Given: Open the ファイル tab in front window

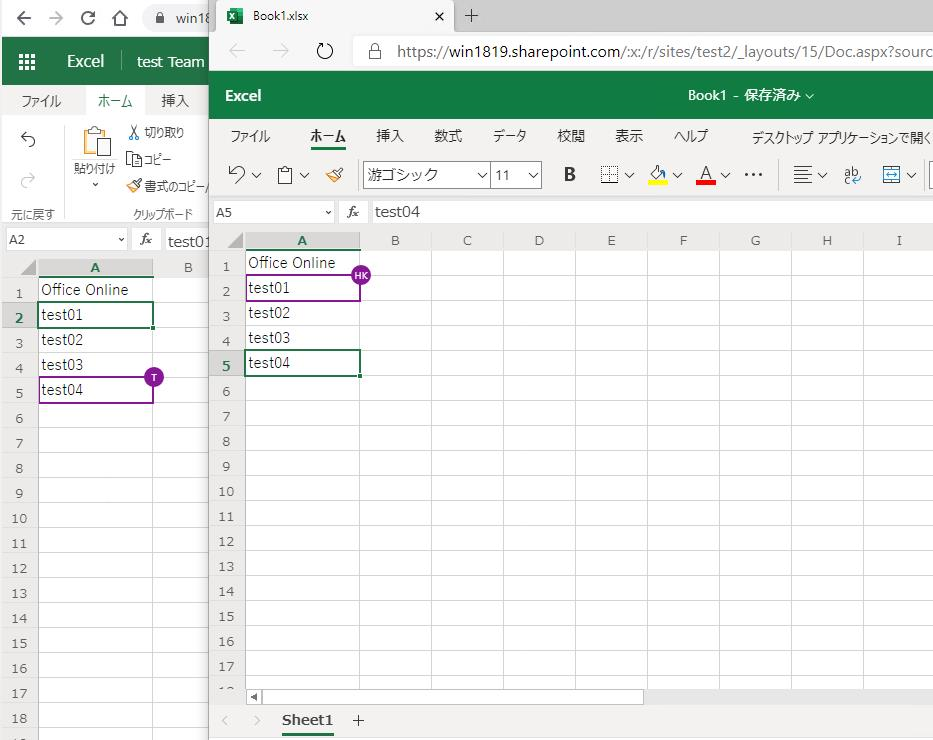Looking at the screenshot, I should (250, 136).
